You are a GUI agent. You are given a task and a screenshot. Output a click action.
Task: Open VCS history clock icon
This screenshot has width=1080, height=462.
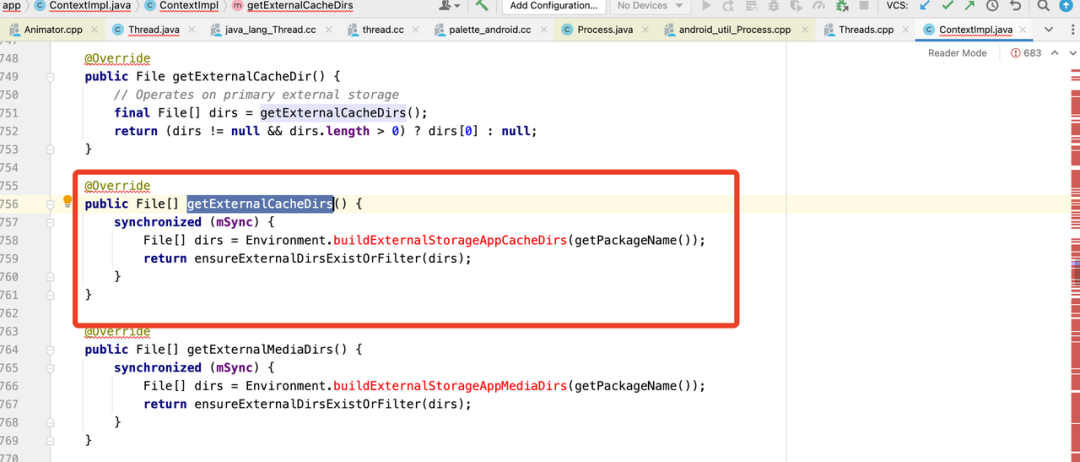coord(992,6)
